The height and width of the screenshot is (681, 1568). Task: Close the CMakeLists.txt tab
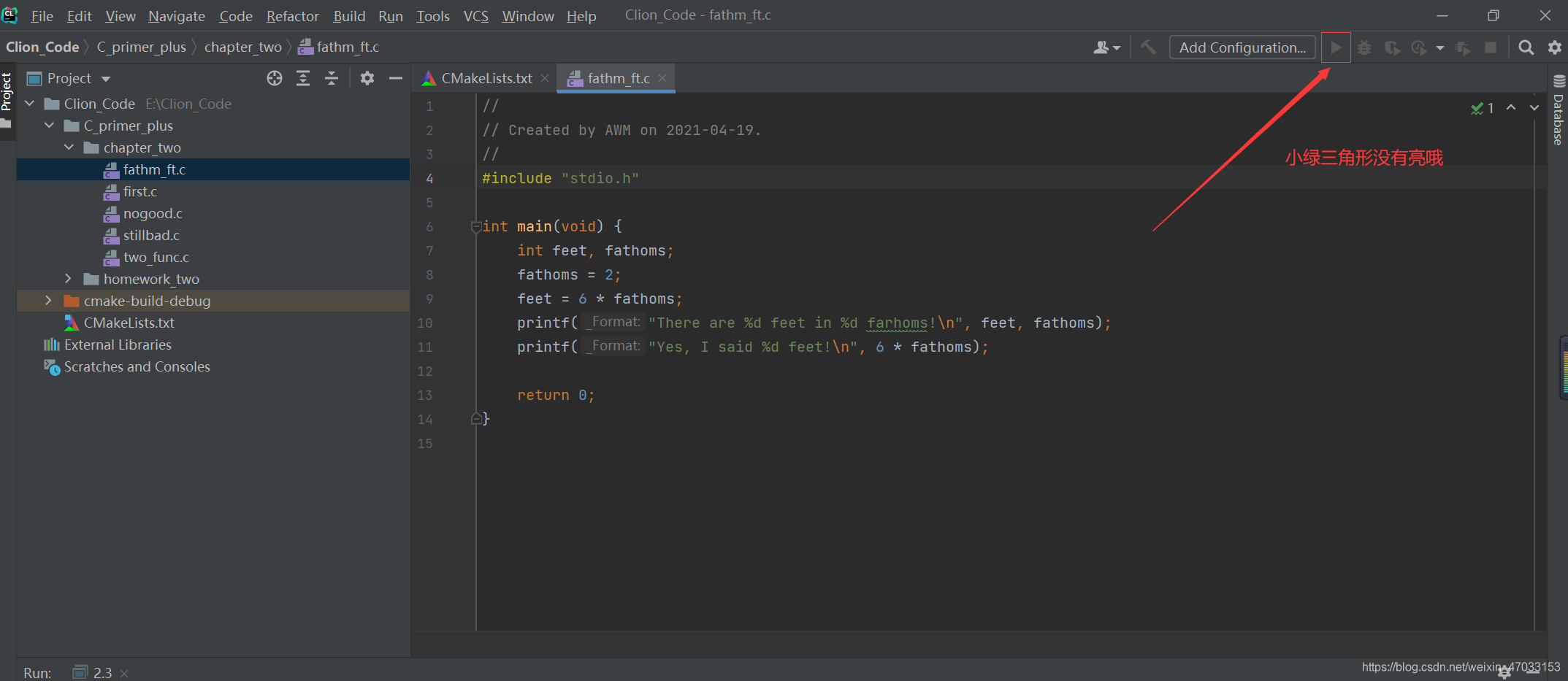pos(545,78)
